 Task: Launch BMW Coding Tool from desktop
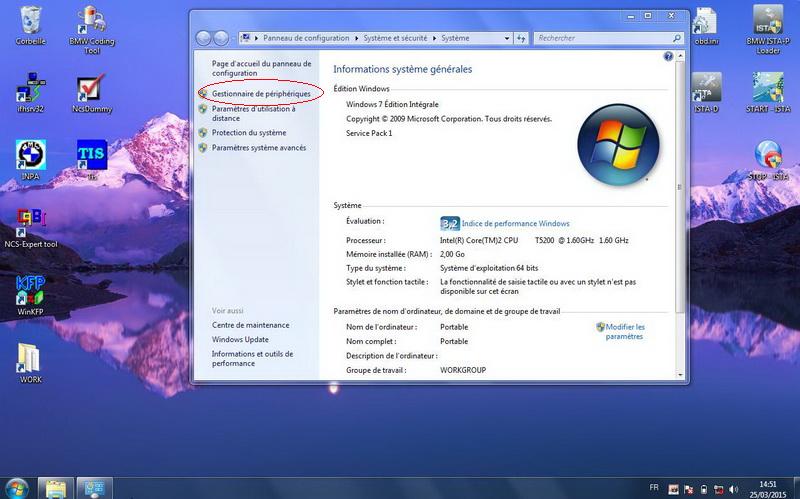click(92, 30)
